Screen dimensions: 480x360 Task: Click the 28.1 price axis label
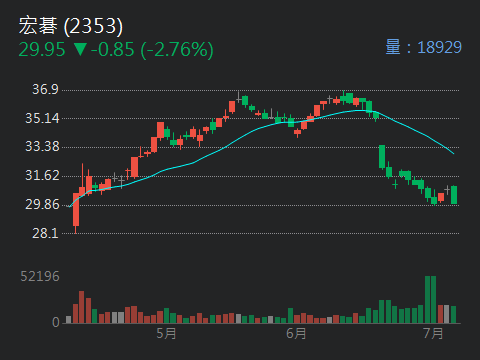(x=45, y=233)
